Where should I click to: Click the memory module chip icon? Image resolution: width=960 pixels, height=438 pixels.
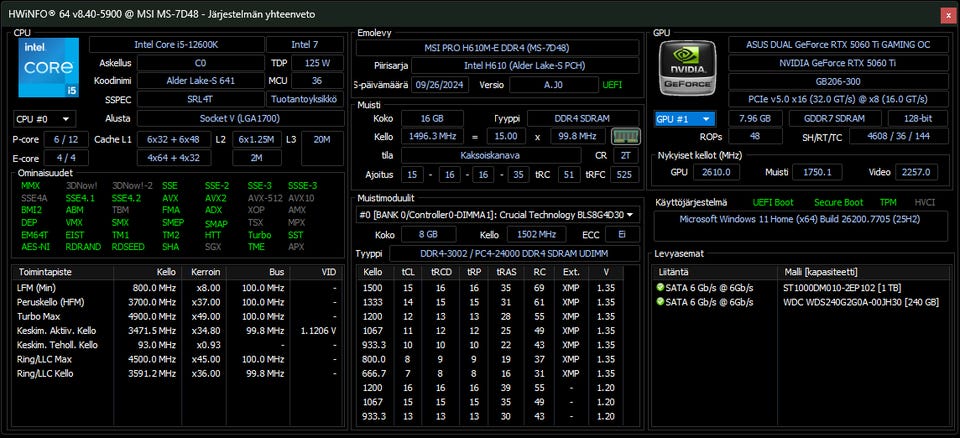(625, 136)
